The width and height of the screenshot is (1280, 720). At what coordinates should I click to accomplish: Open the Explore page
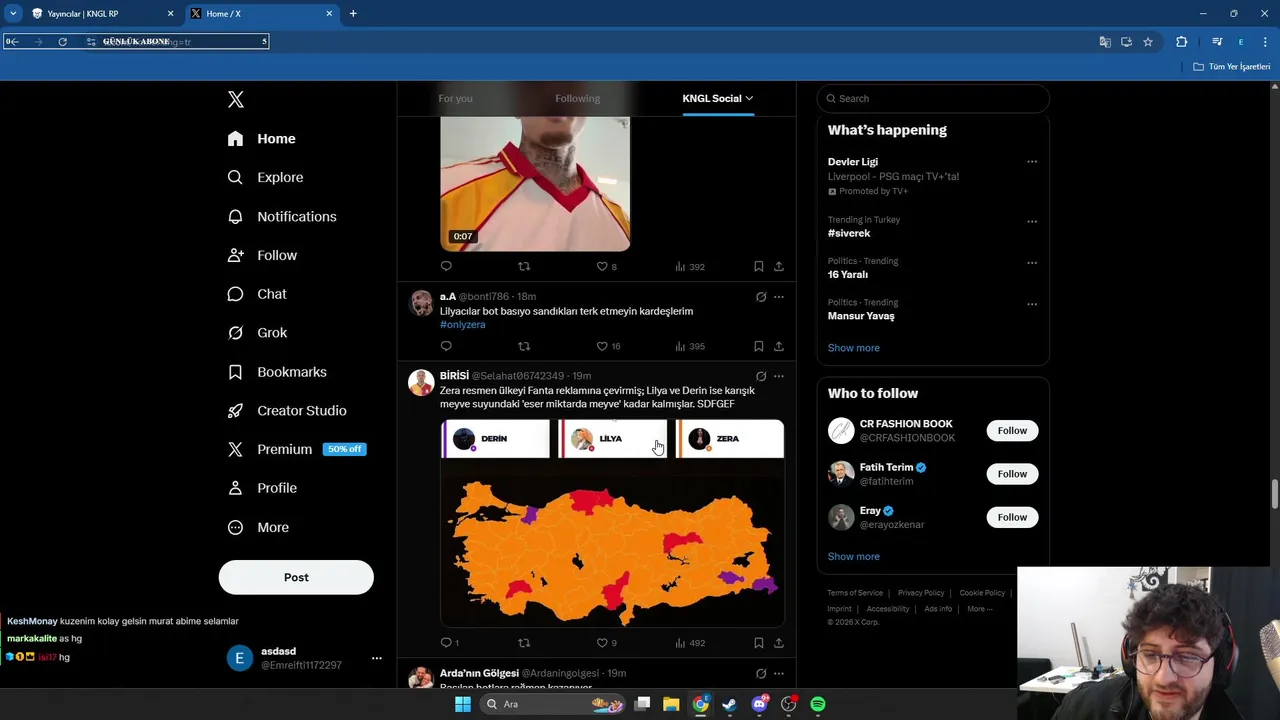pyautogui.click(x=265, y=177)
